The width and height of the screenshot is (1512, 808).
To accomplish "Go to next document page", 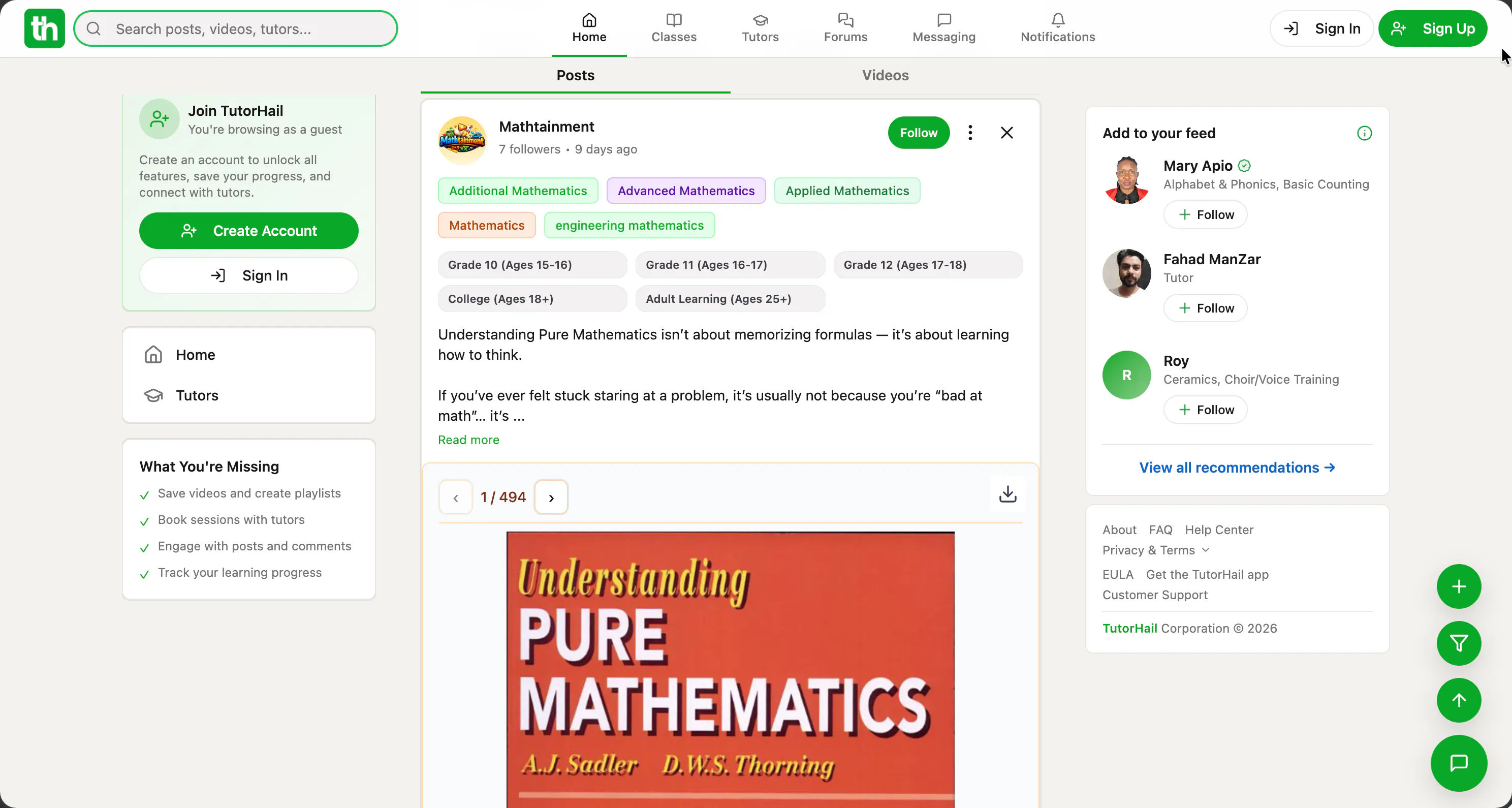I will pyautogui.click(x=551, y=498).
